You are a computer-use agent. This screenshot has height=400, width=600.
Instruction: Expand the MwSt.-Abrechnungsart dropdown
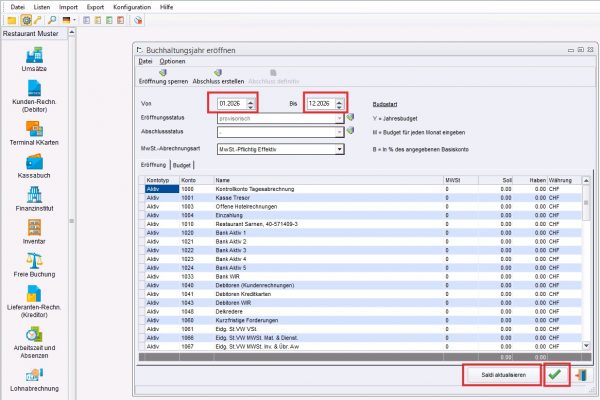point(340,149)
